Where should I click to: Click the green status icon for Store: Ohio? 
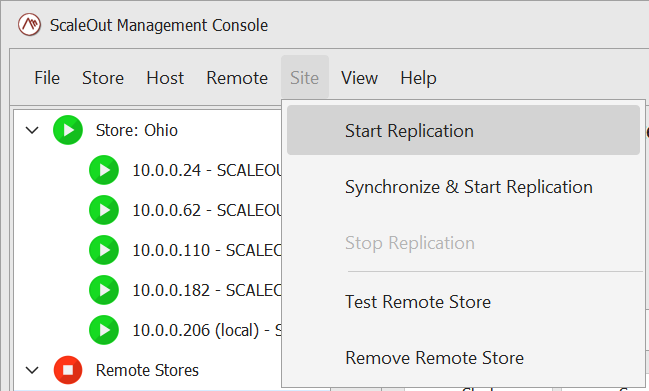68,130
